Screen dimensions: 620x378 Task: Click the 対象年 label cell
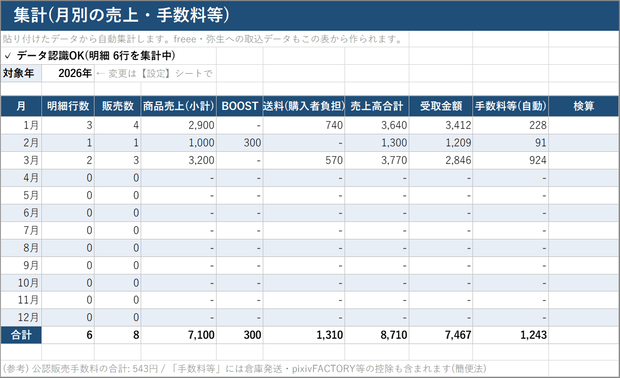click(21, 73)
